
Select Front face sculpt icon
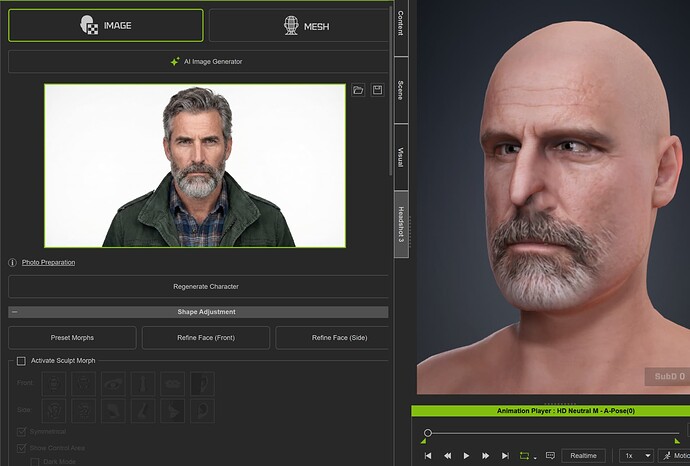(84, 384)
